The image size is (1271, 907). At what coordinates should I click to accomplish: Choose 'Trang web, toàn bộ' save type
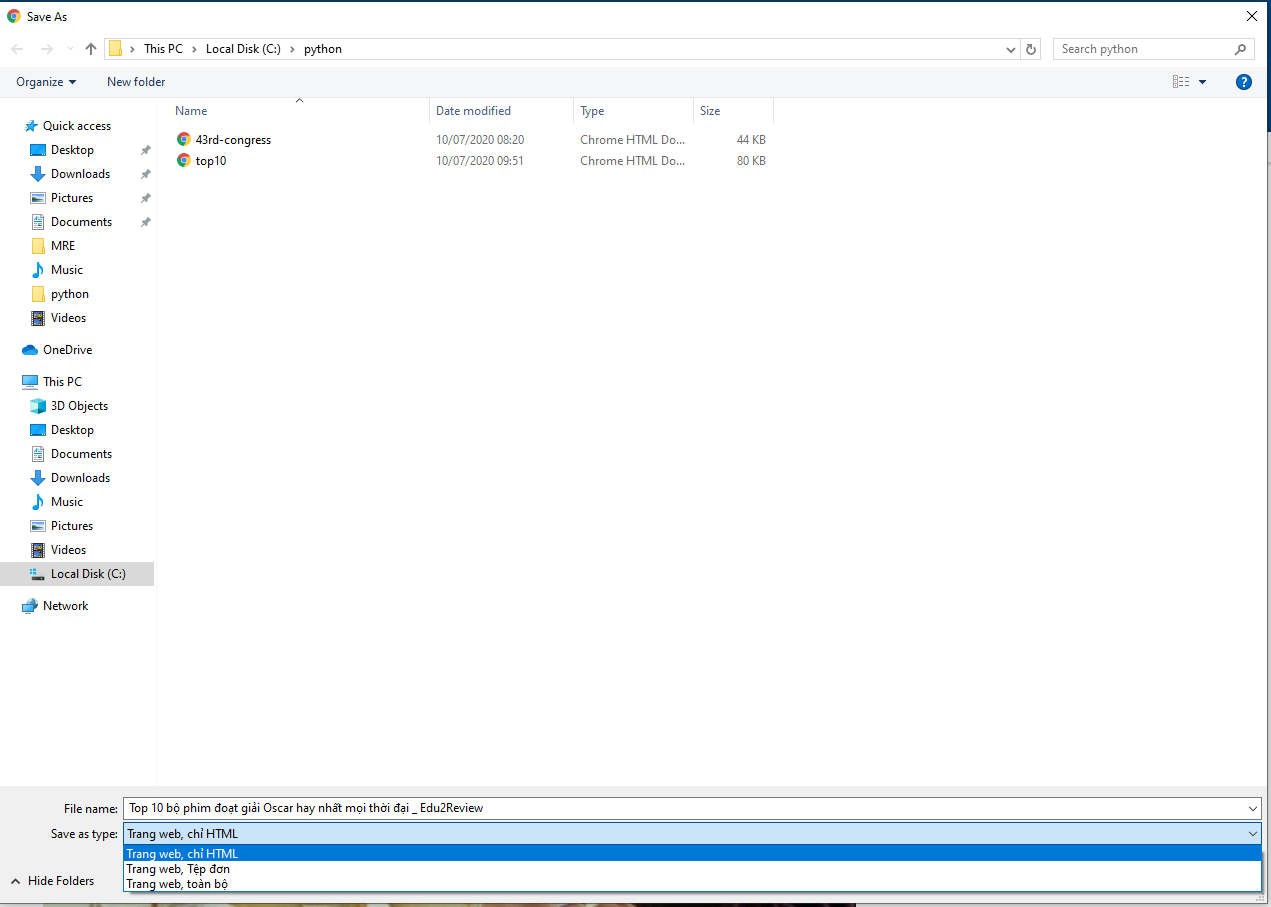pyautogui.click(x=177, y=883)
